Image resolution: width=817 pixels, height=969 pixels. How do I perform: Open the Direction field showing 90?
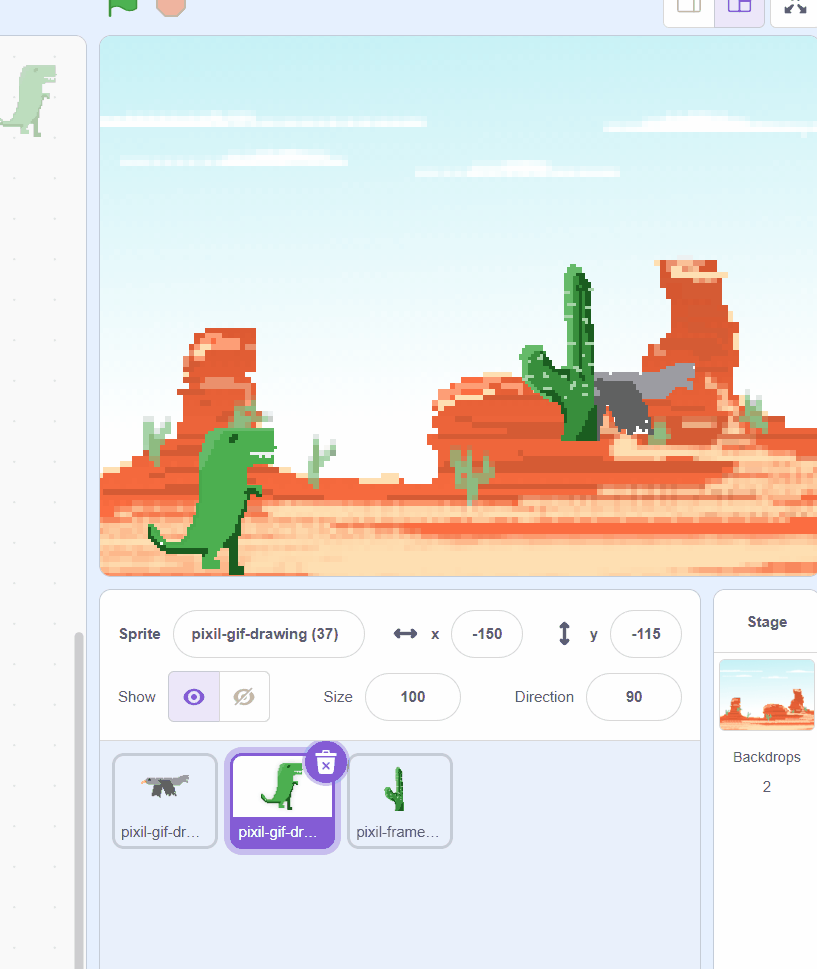(634, 697)
